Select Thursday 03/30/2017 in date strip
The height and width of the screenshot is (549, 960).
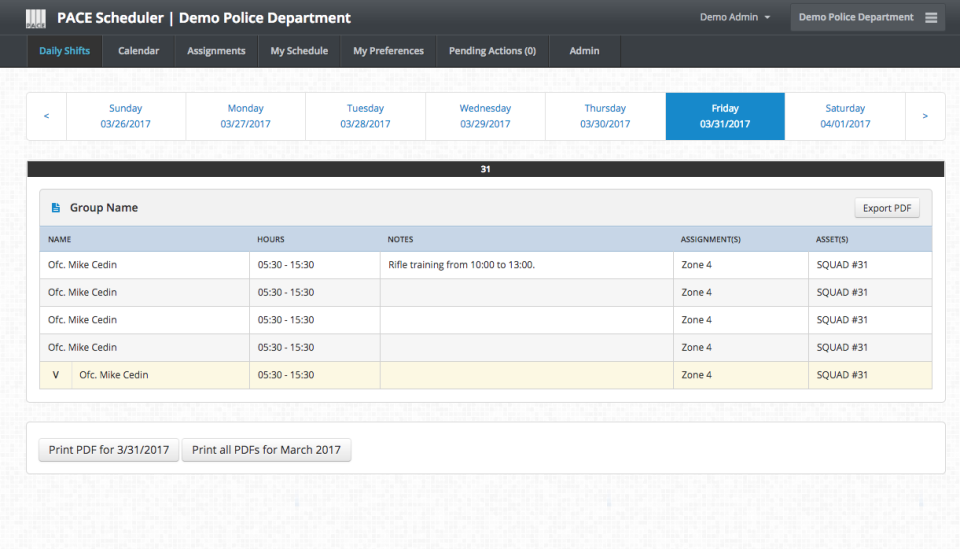[x=605, y=116]
